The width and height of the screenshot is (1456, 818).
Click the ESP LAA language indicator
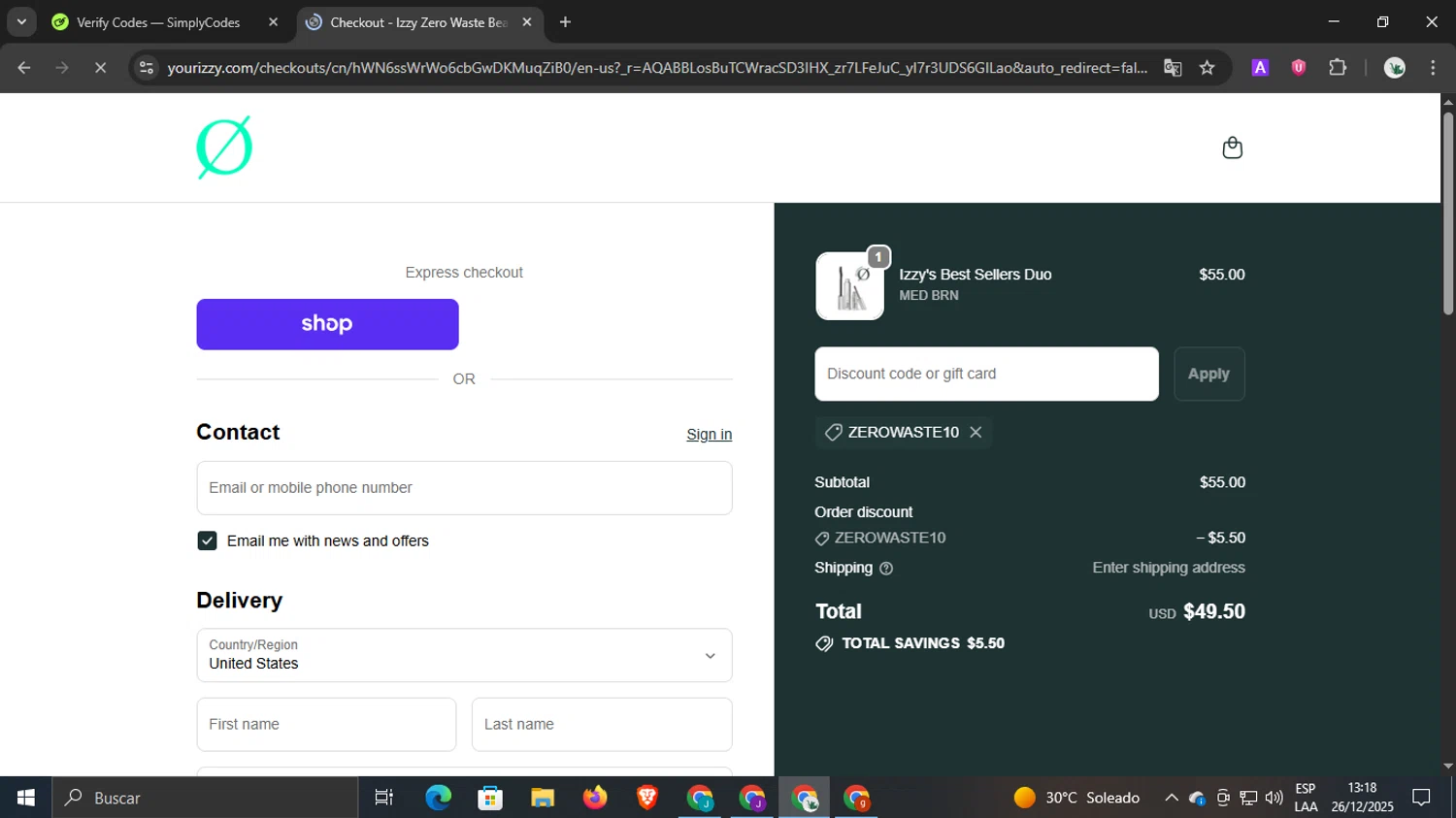click(1306, 798)
